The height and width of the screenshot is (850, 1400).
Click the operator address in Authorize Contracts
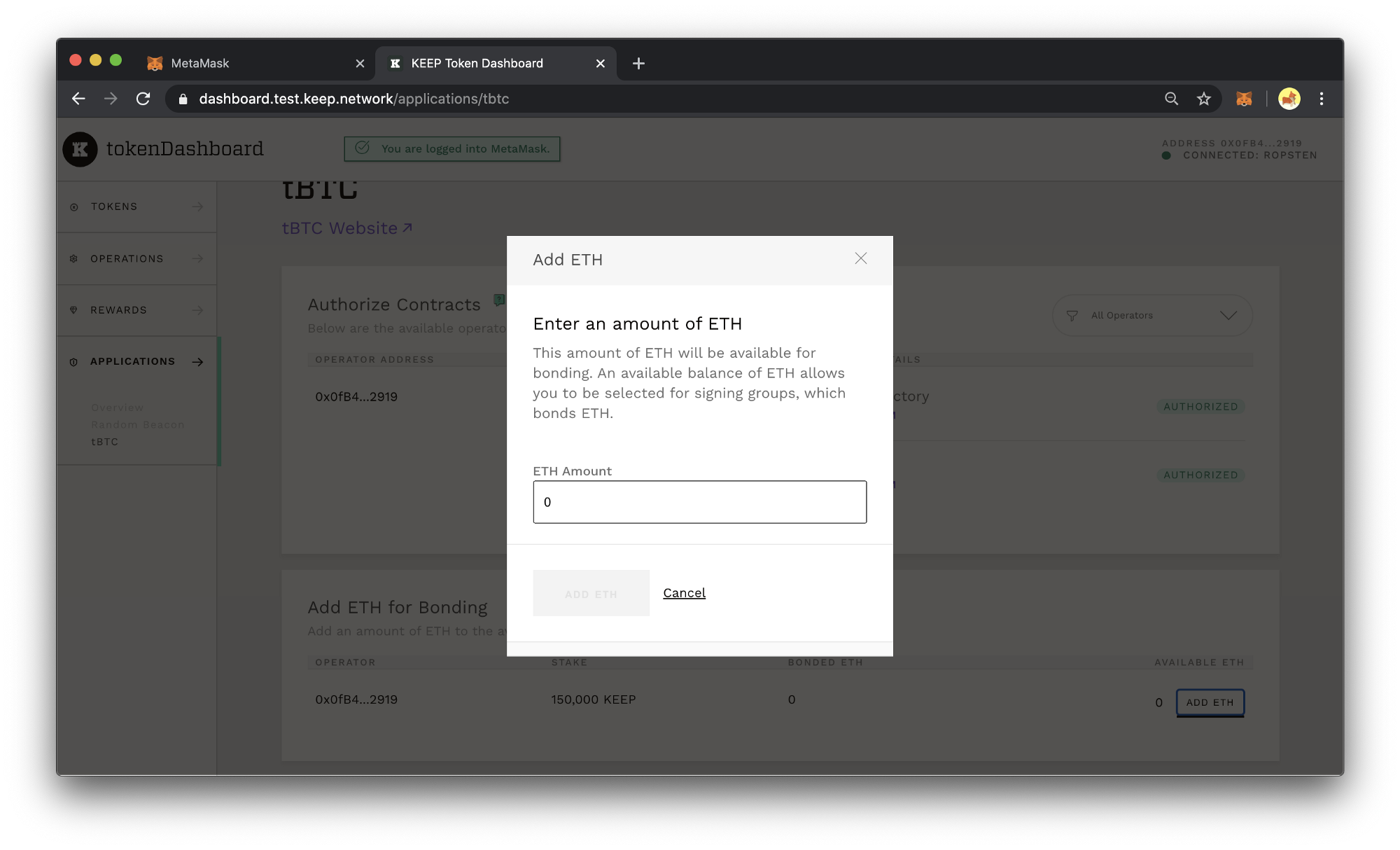pyautogui.click(x=356, y=396)
